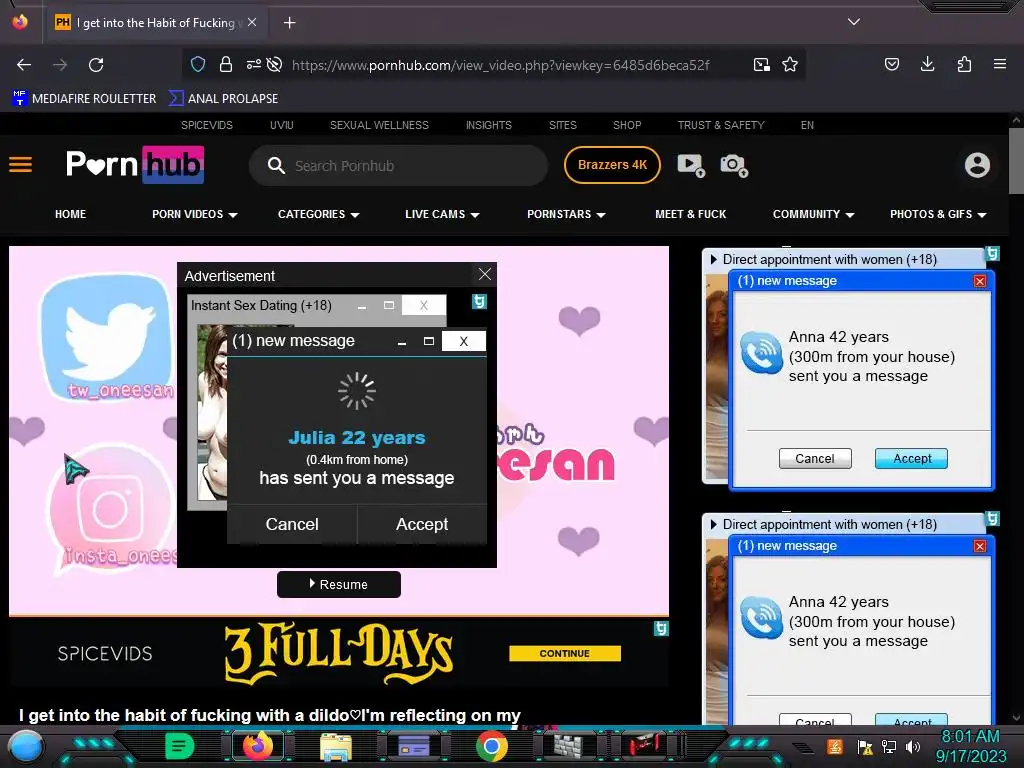Open the user account avatar icon

point(977,165)
